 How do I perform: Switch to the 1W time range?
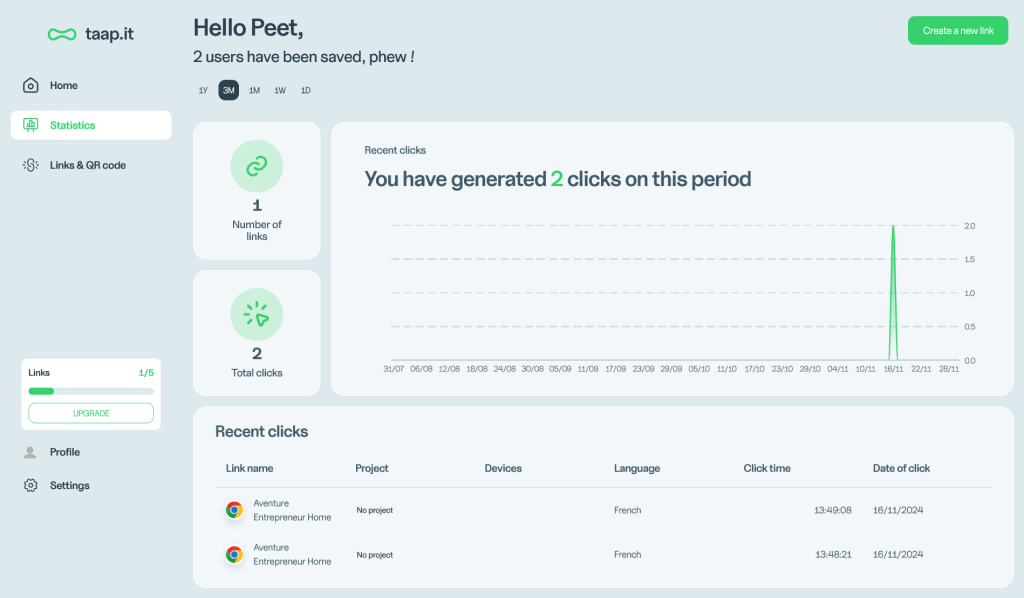pos(280,91)
